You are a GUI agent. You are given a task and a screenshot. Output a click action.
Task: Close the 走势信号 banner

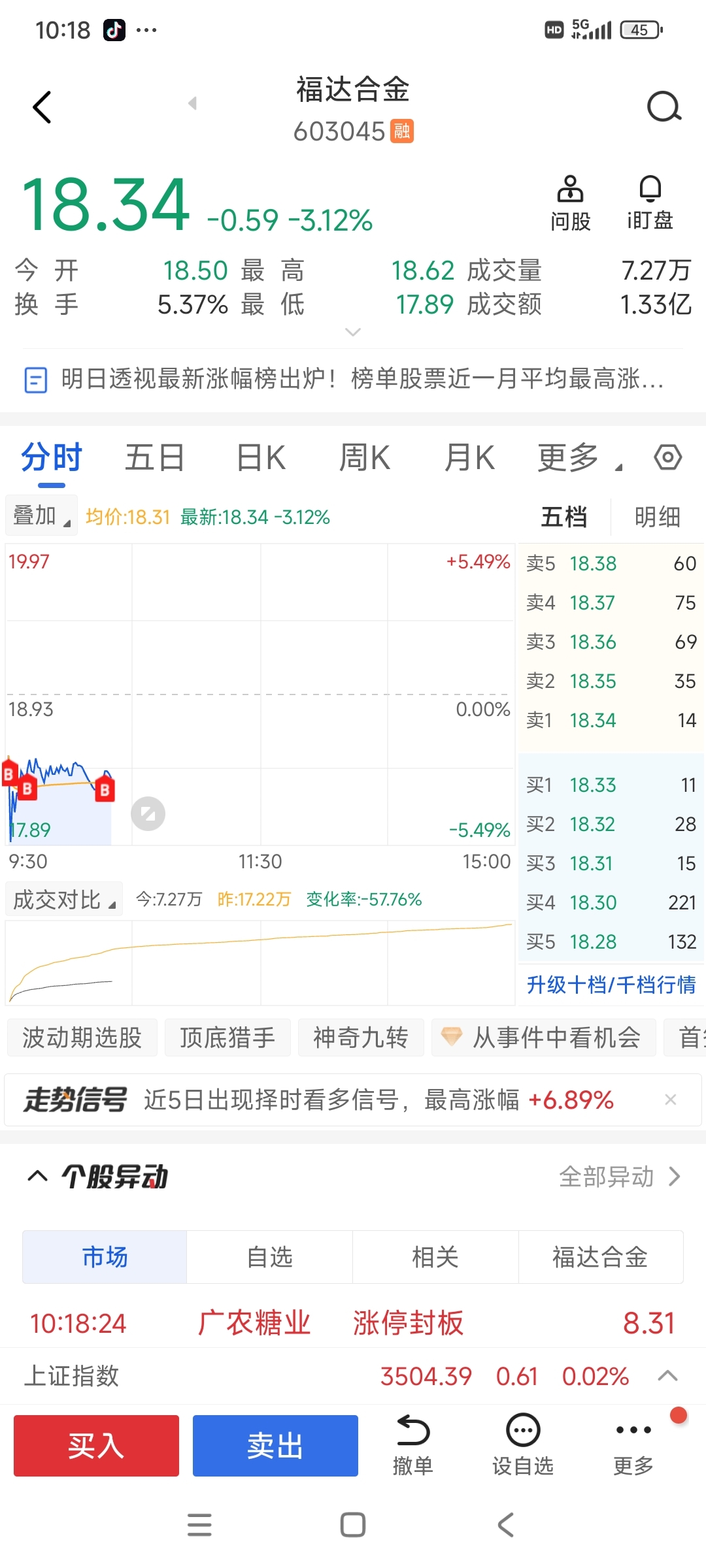(670, 1100)
